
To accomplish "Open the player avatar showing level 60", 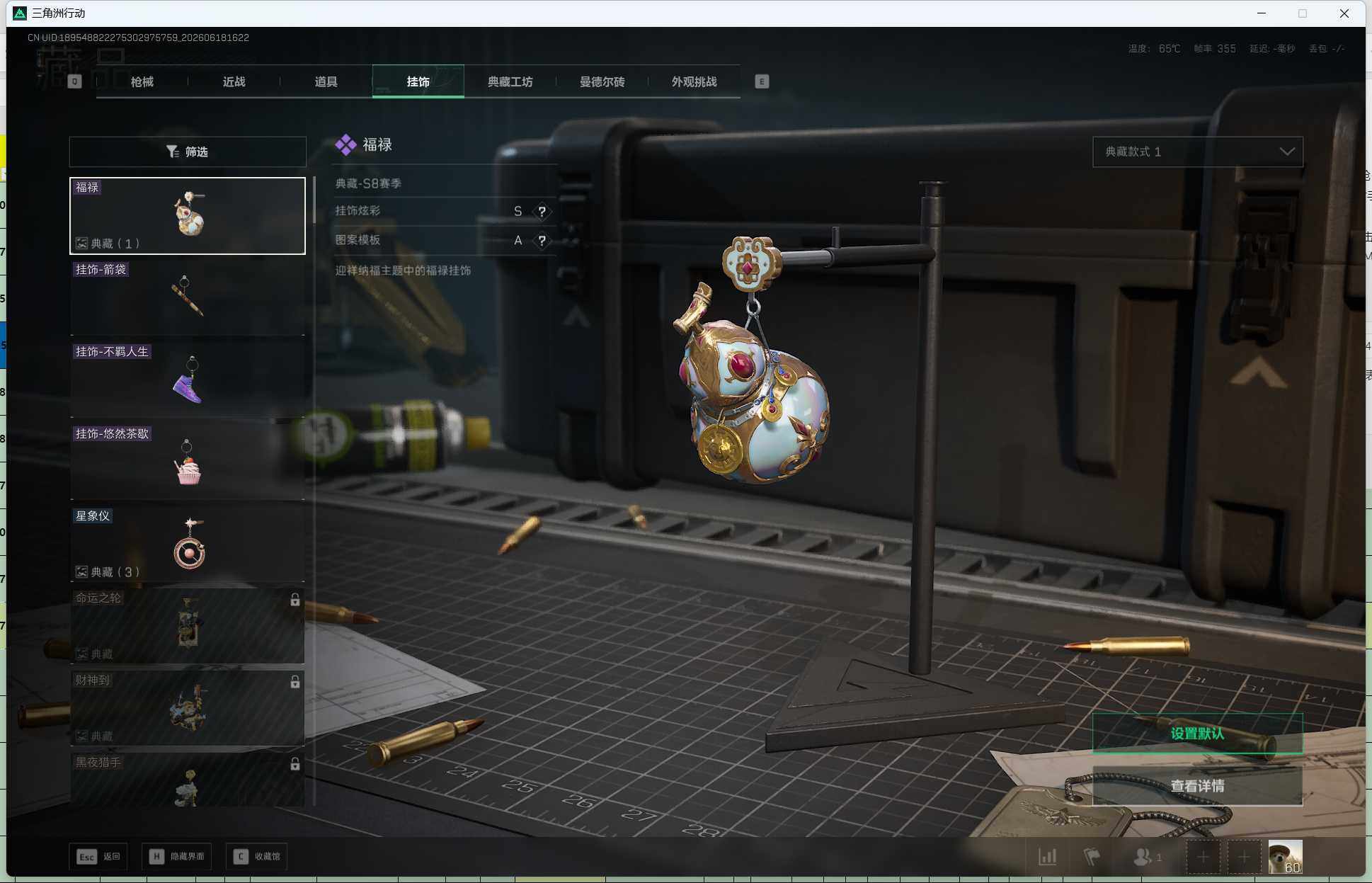I will (x=1286, y=858).
